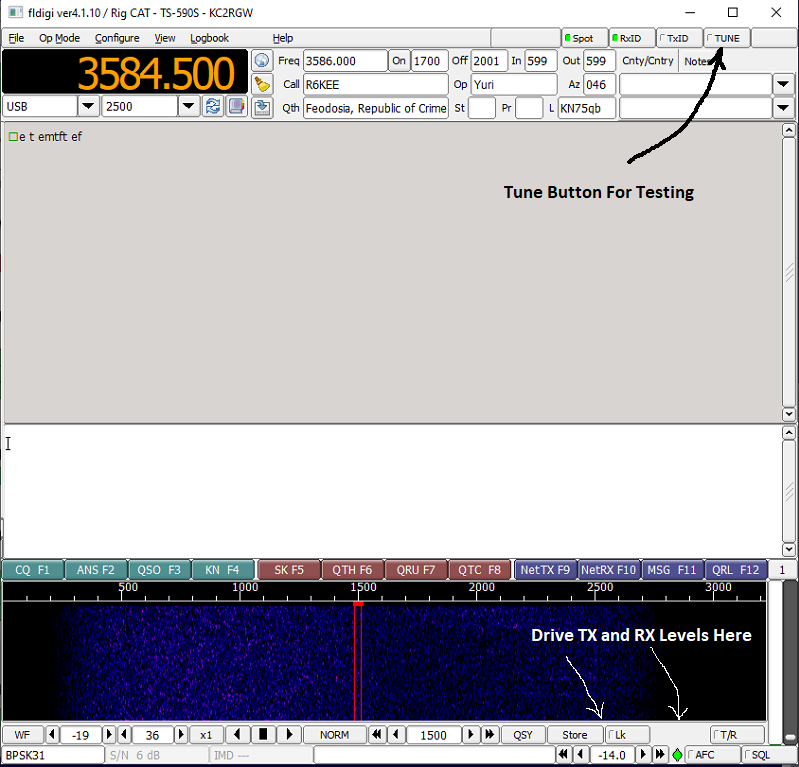This screenshot has height=767, width=799.
Task: Click the waterfall center square button
Action: (x=263, y=735)
